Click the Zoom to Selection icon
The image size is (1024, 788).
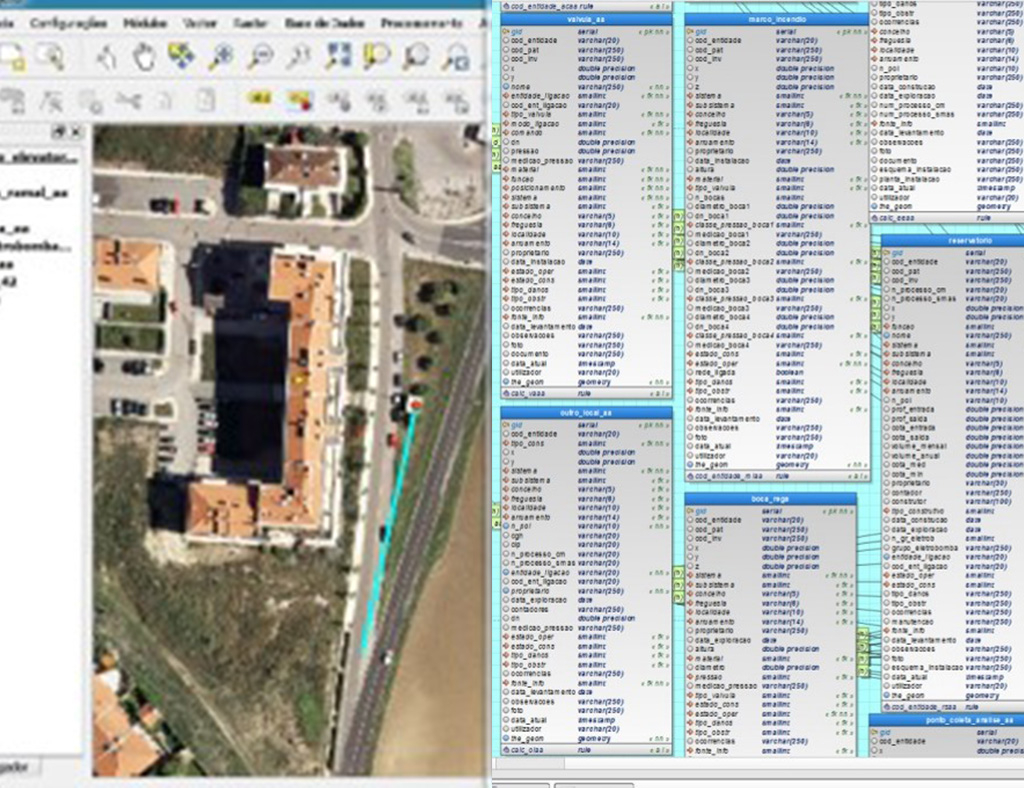point(377,57)
